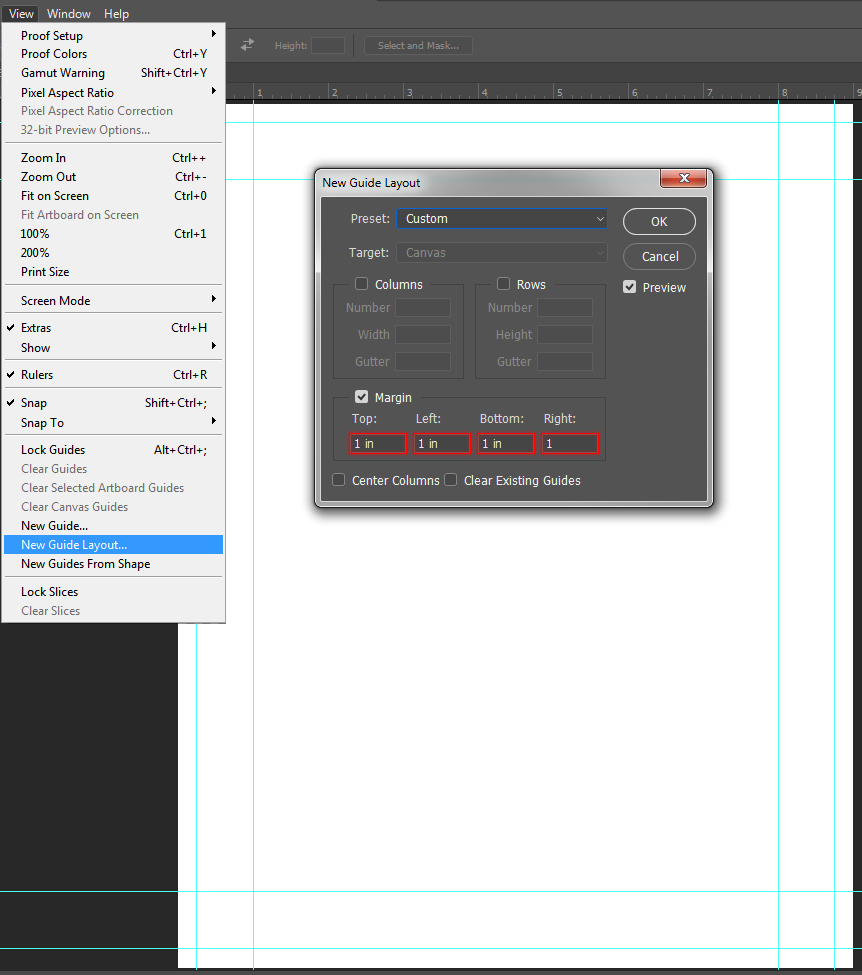Check Clear Existing Guides option
This screenshot has width=862, height=975.
(x=451, y=480)
